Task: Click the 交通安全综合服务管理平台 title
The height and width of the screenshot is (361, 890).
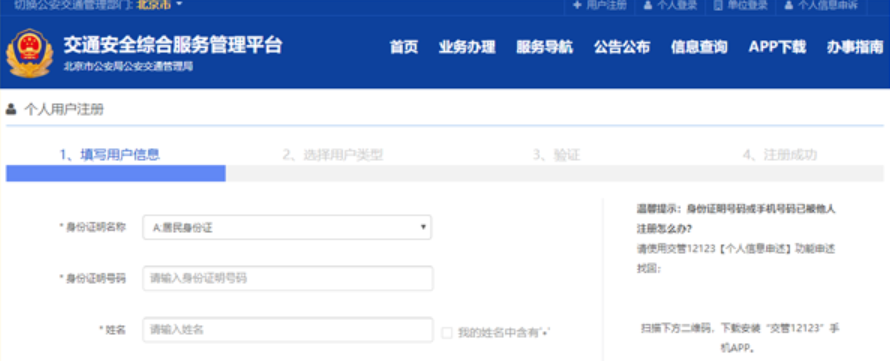Action: coord(173,45)
